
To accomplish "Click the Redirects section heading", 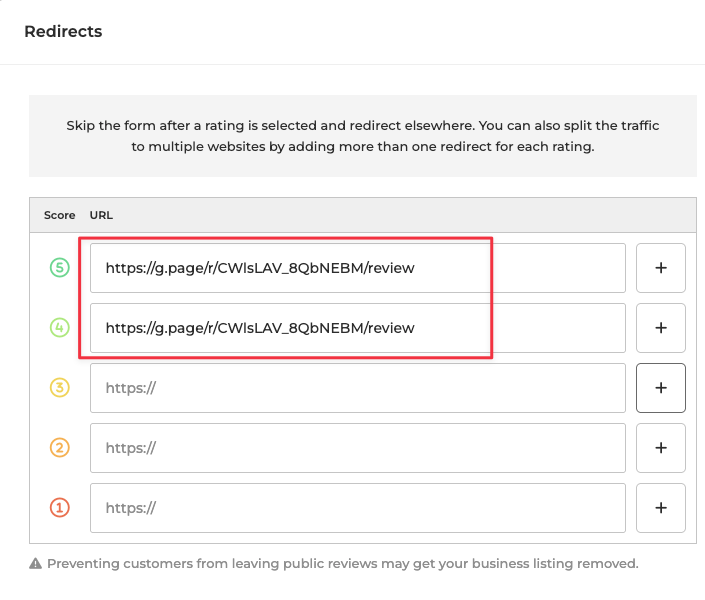I will click(63, 32).
